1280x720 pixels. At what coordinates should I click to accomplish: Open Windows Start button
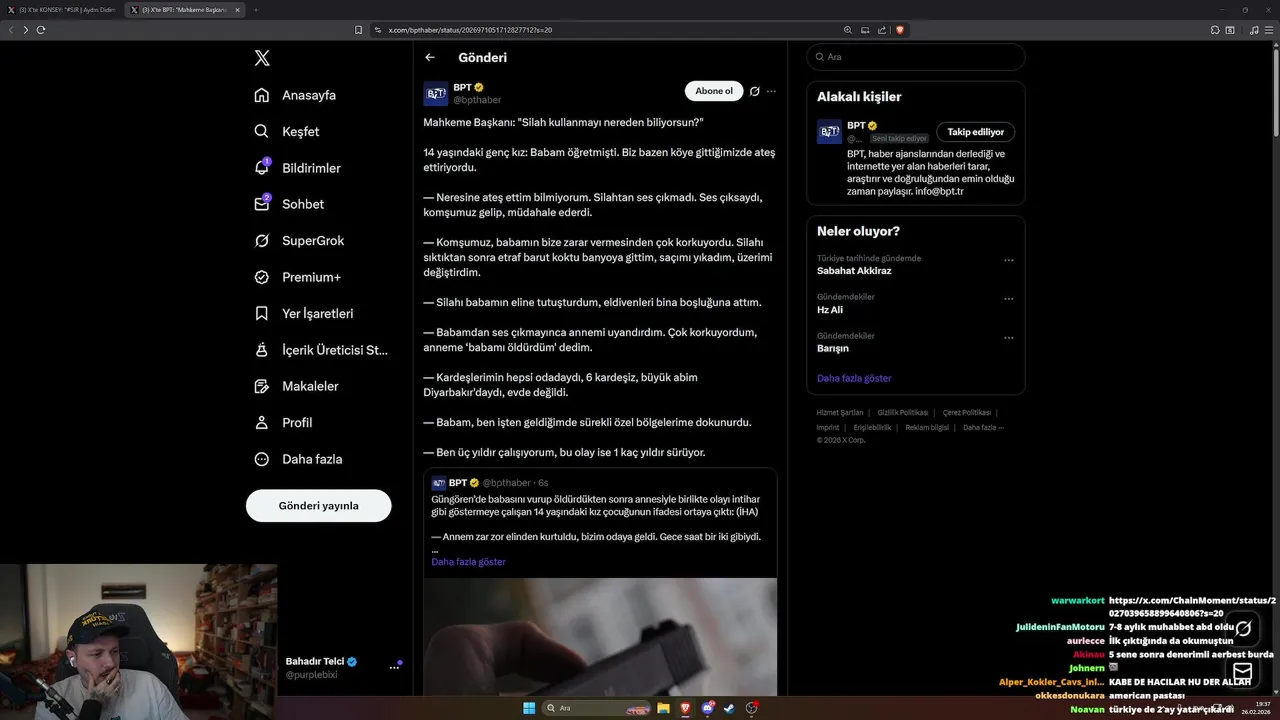click(529, 708)
